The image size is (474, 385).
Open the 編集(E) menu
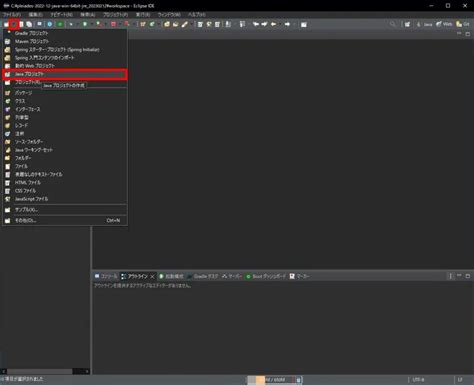[35, 15]
